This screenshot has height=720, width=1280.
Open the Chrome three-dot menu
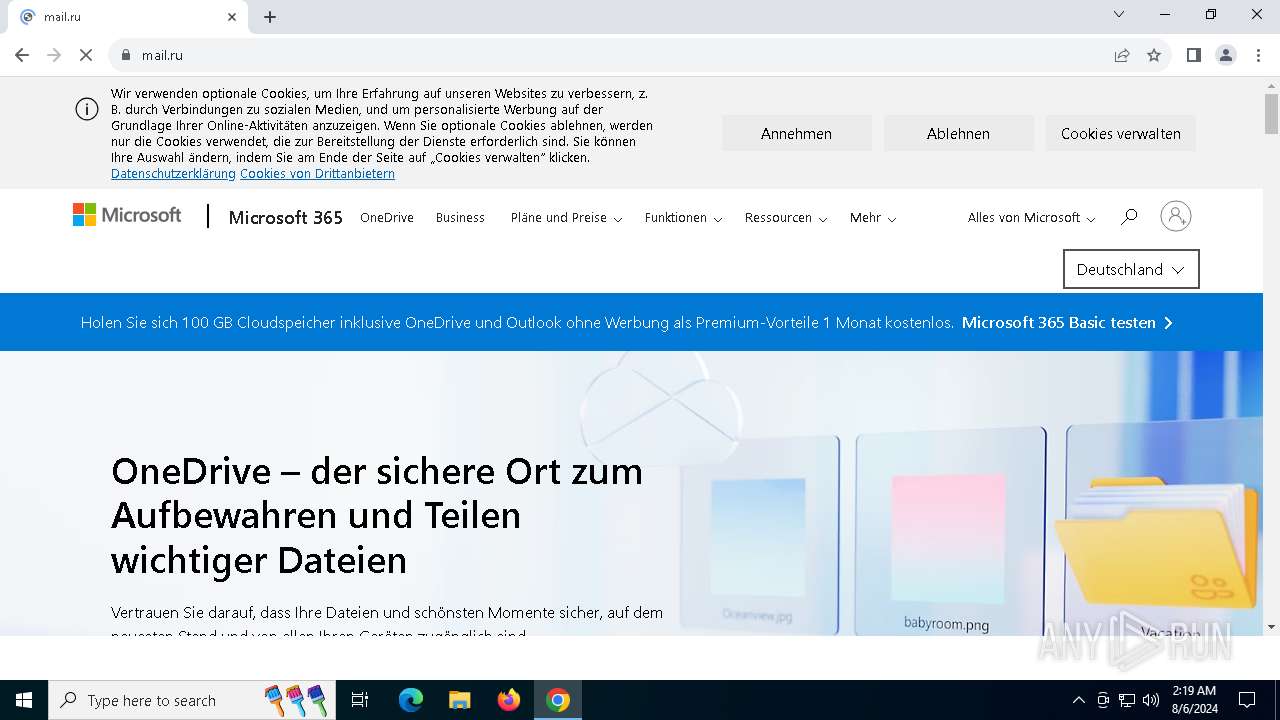tap(1258, 55)
